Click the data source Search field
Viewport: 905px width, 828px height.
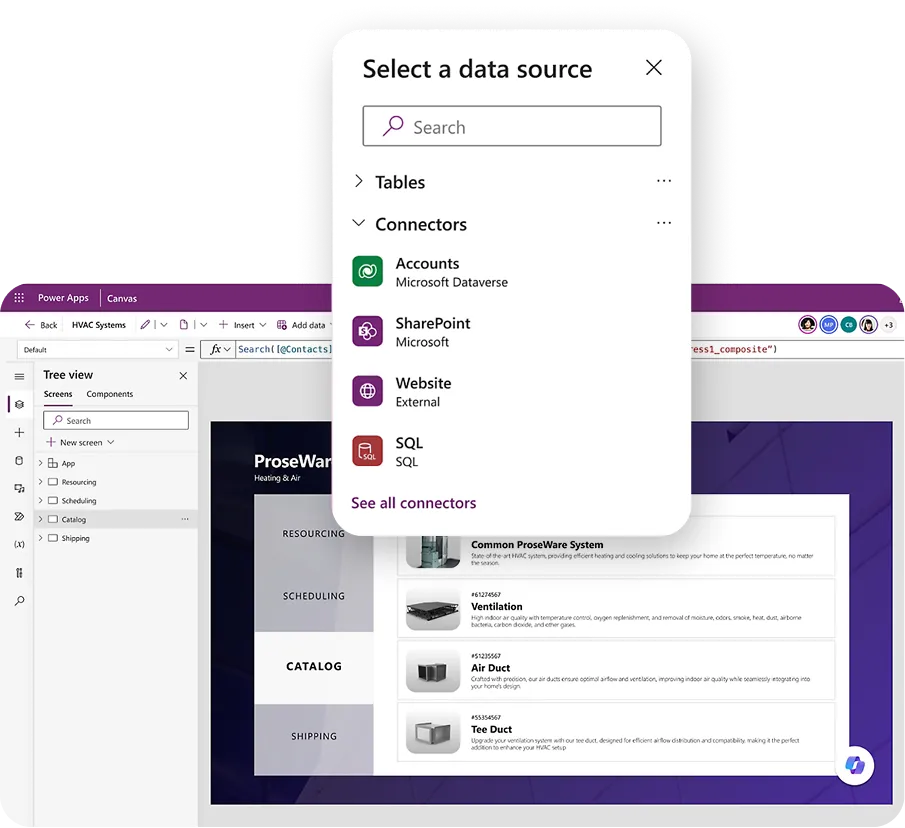pos(512,126)
